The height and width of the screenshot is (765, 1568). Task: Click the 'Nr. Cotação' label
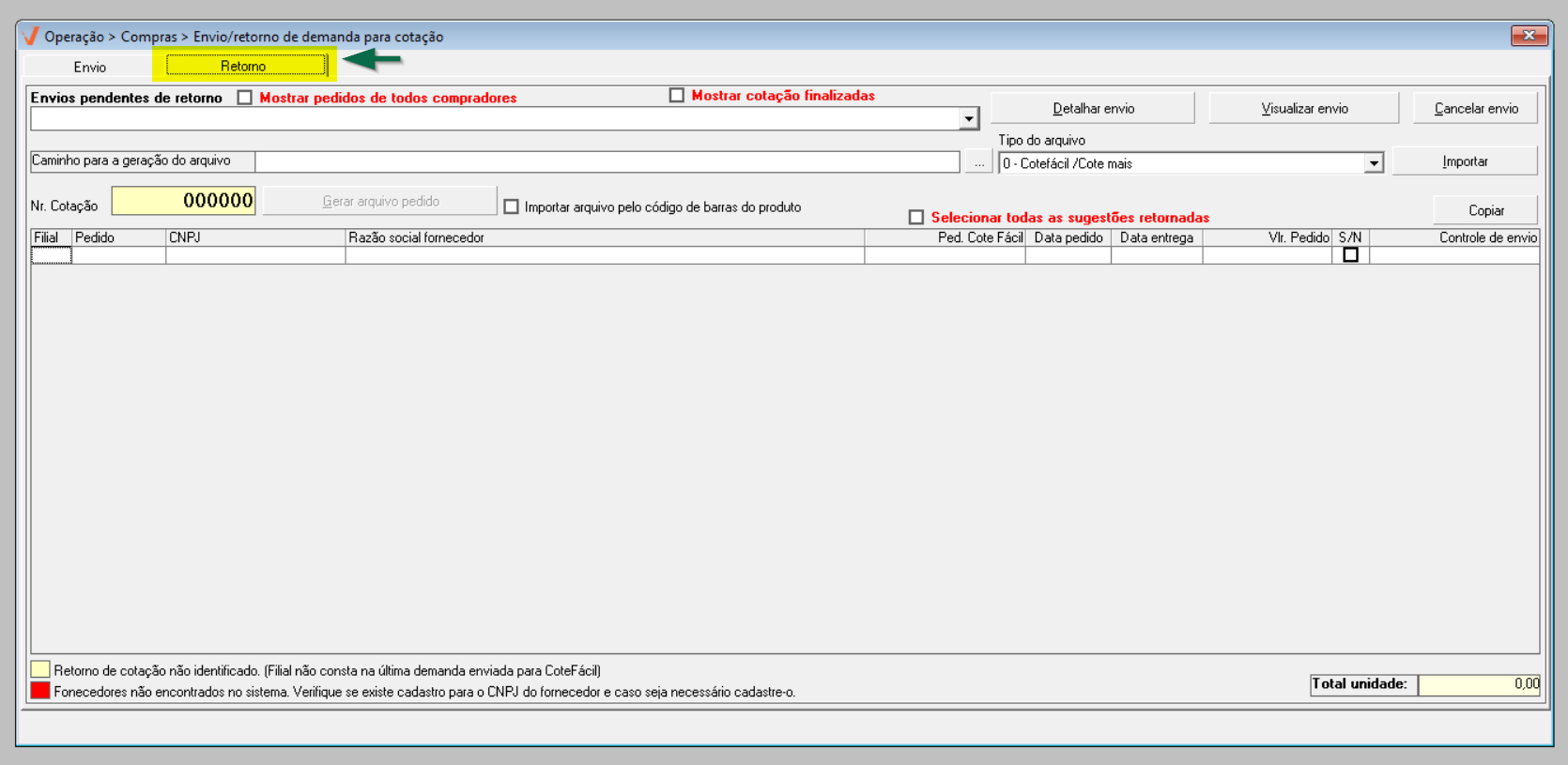point(64,207)
